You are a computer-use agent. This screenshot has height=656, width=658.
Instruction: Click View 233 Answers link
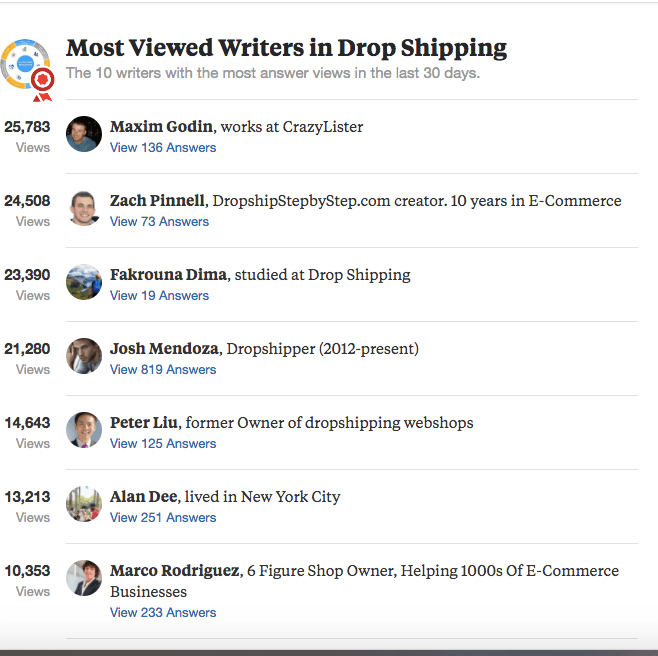[x=163, y=613]
